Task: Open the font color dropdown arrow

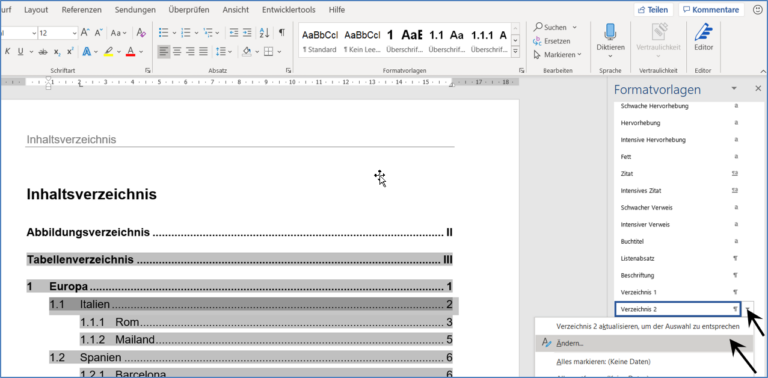Action: [x=141, y=51]
